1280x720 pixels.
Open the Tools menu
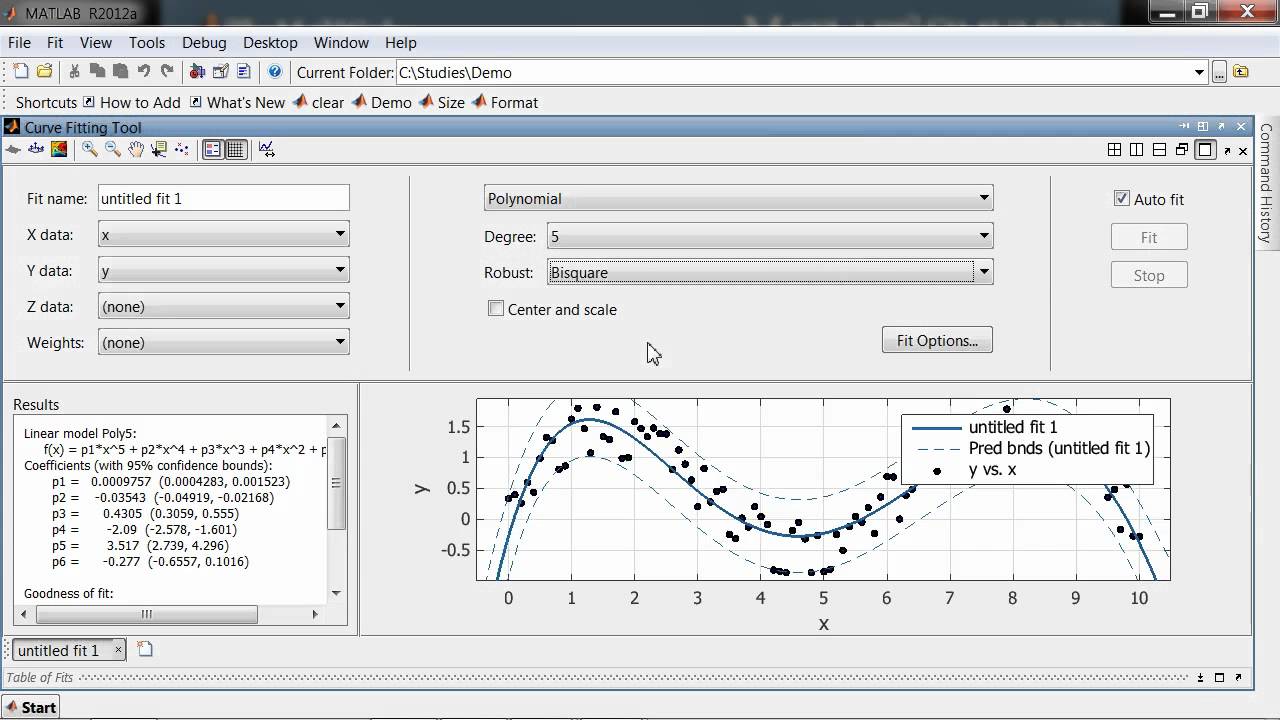click(x=147, y=43)
